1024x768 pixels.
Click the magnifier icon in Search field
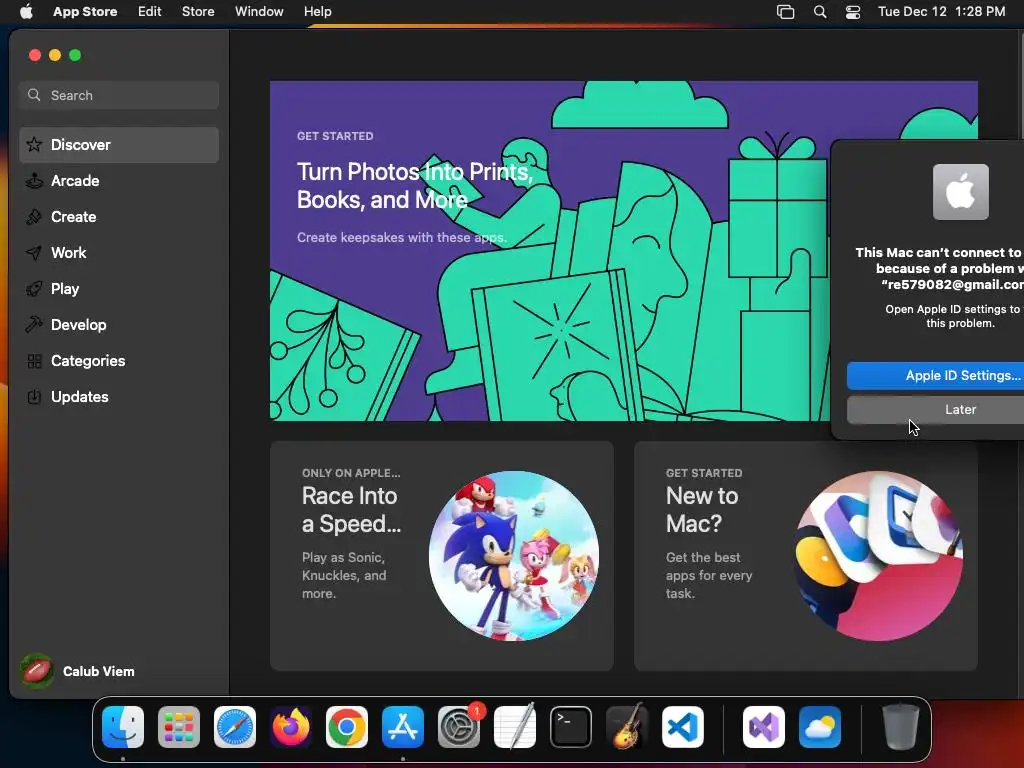point(34,95)
